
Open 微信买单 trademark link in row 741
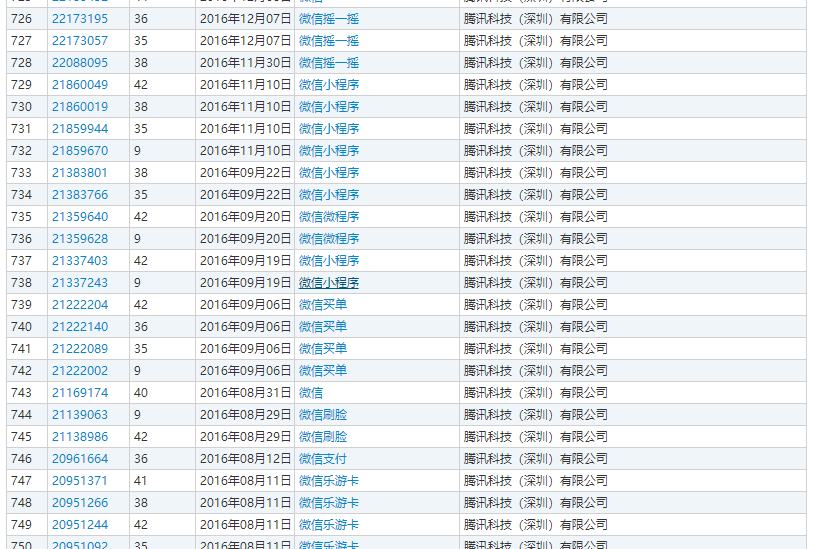[323, 349]
